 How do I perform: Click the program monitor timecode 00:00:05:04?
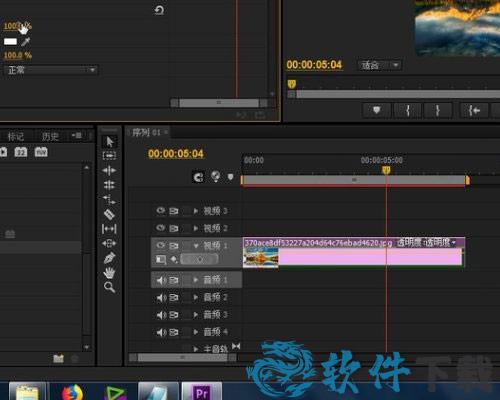tap(314, 65)
